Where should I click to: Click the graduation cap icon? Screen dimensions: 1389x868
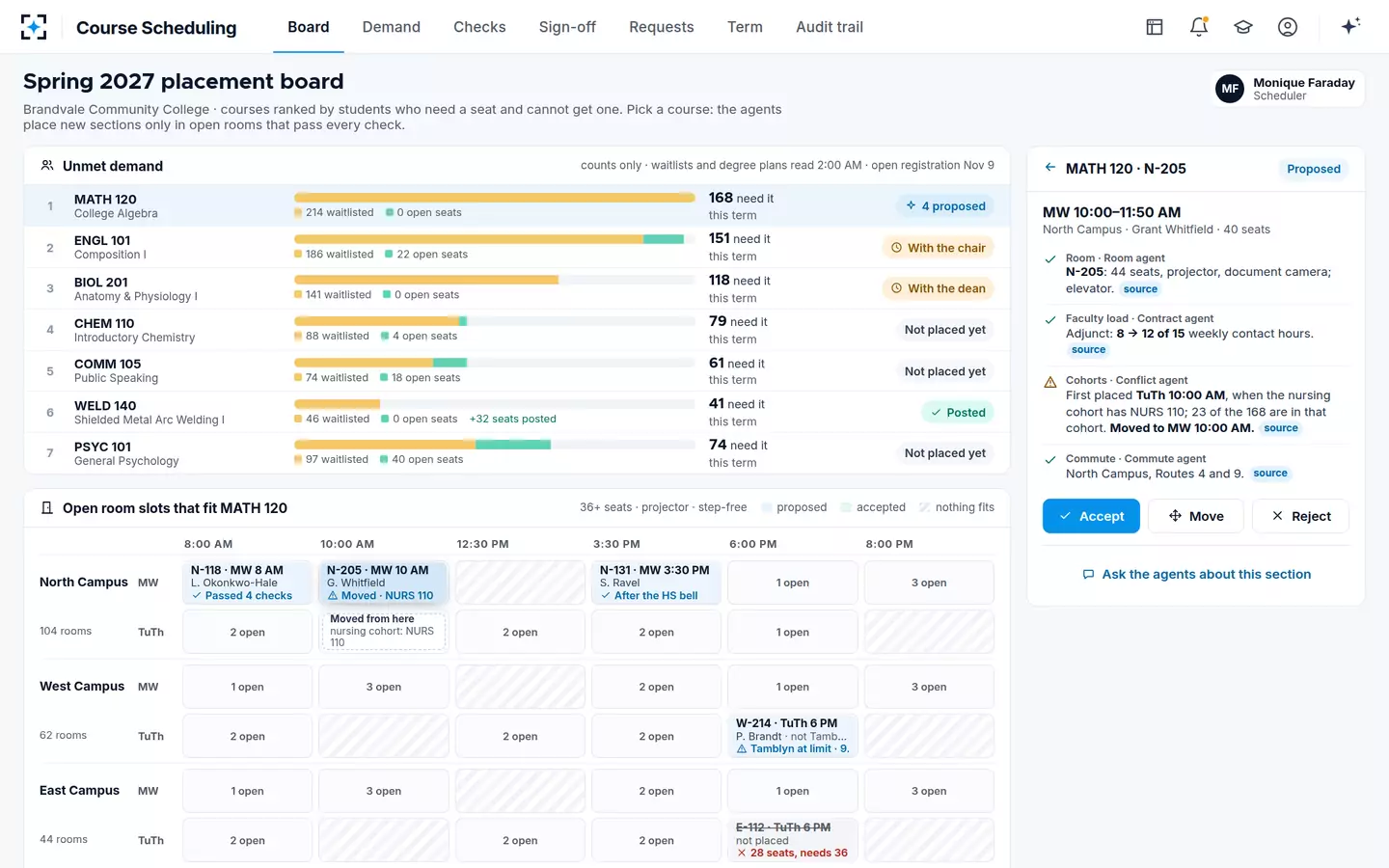[1243, 27]
